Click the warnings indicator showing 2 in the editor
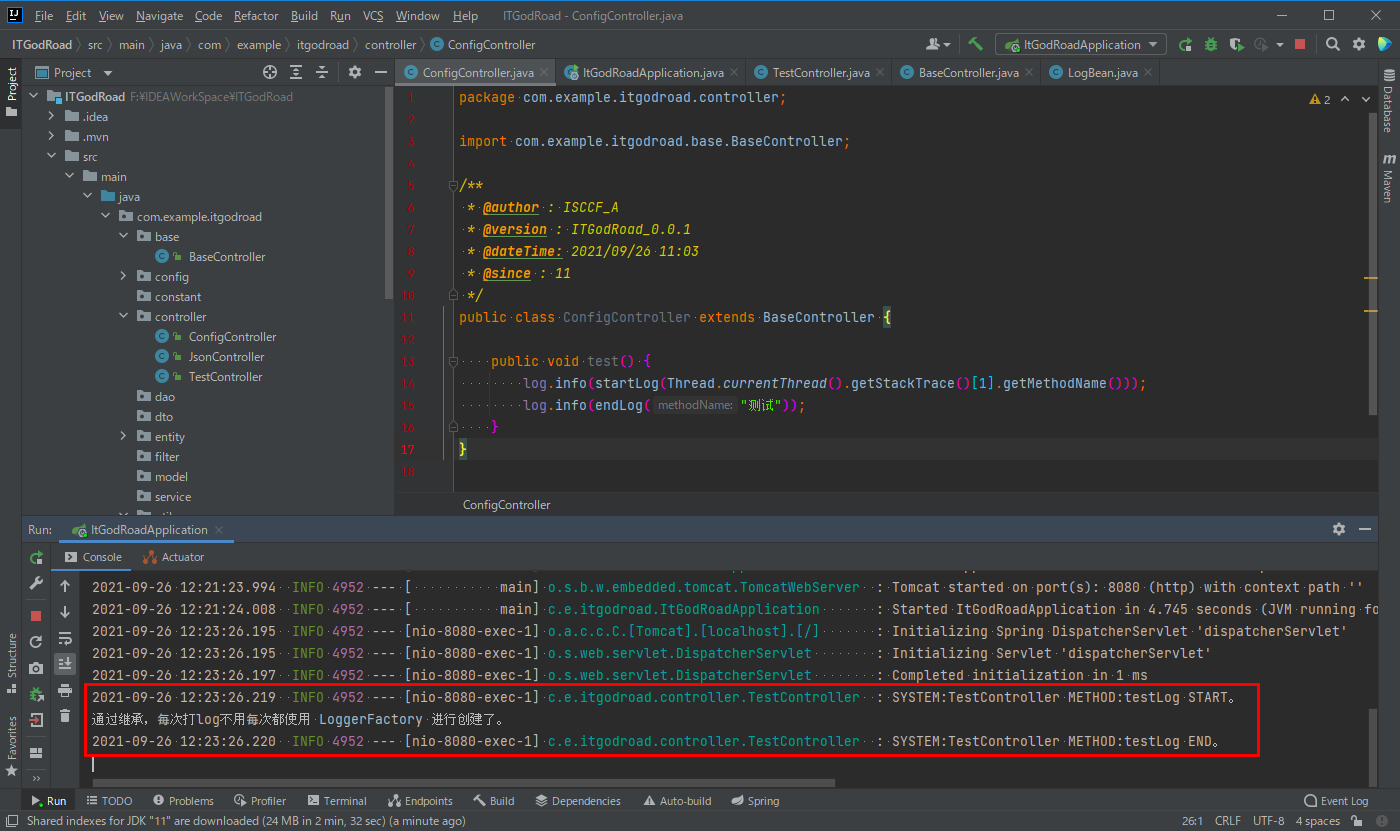The width and height of the screenshot is (1400, 831). coord(1320,99)
